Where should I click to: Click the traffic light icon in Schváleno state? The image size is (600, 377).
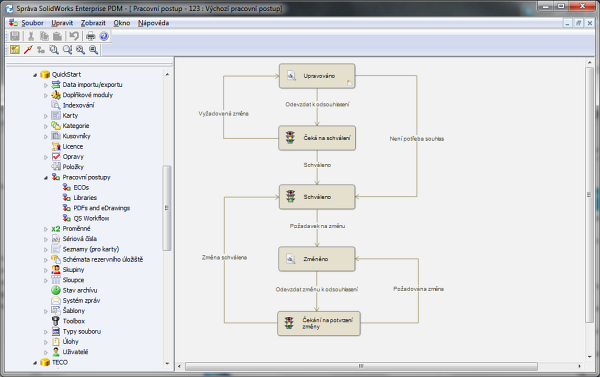291,196
